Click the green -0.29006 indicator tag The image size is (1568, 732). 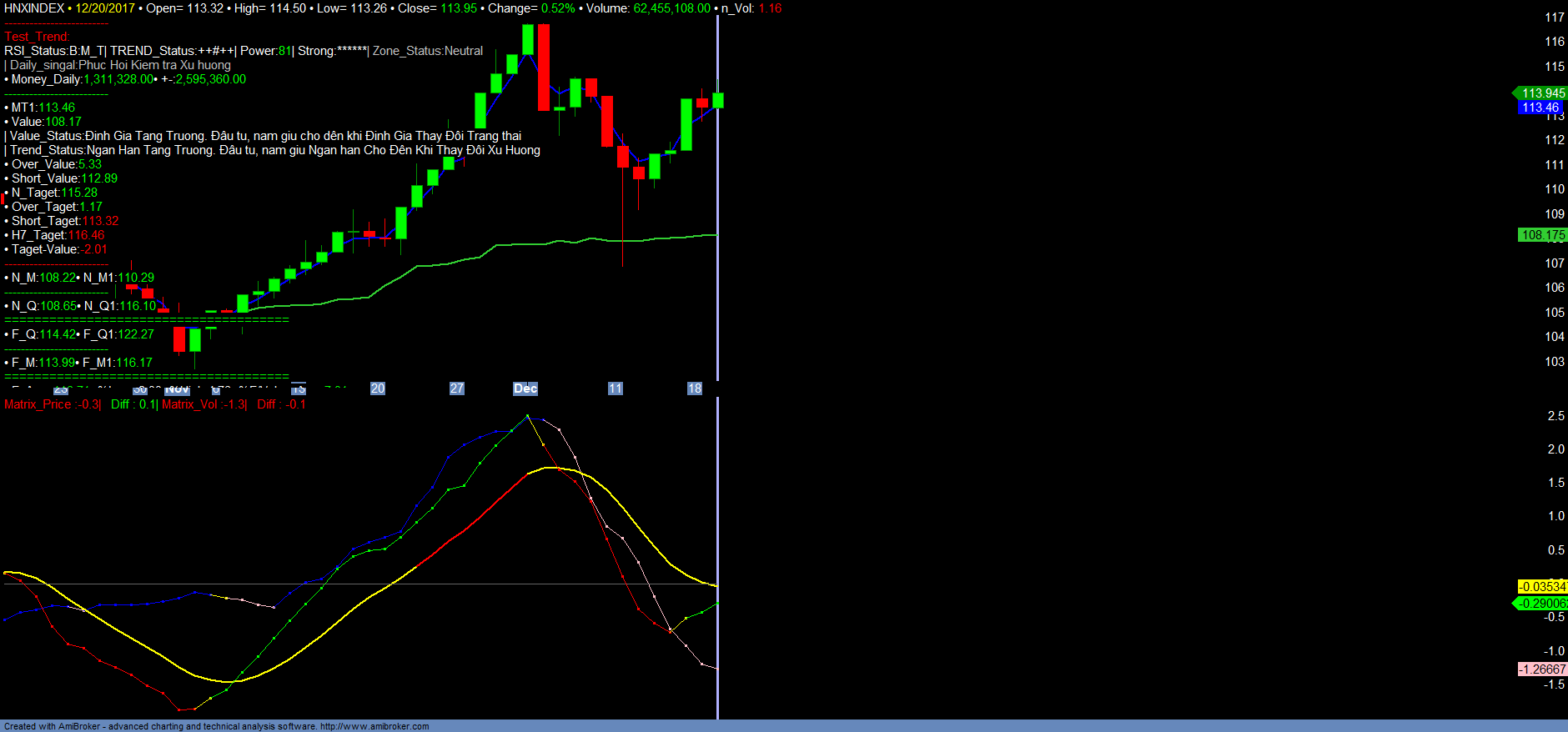1542,604
